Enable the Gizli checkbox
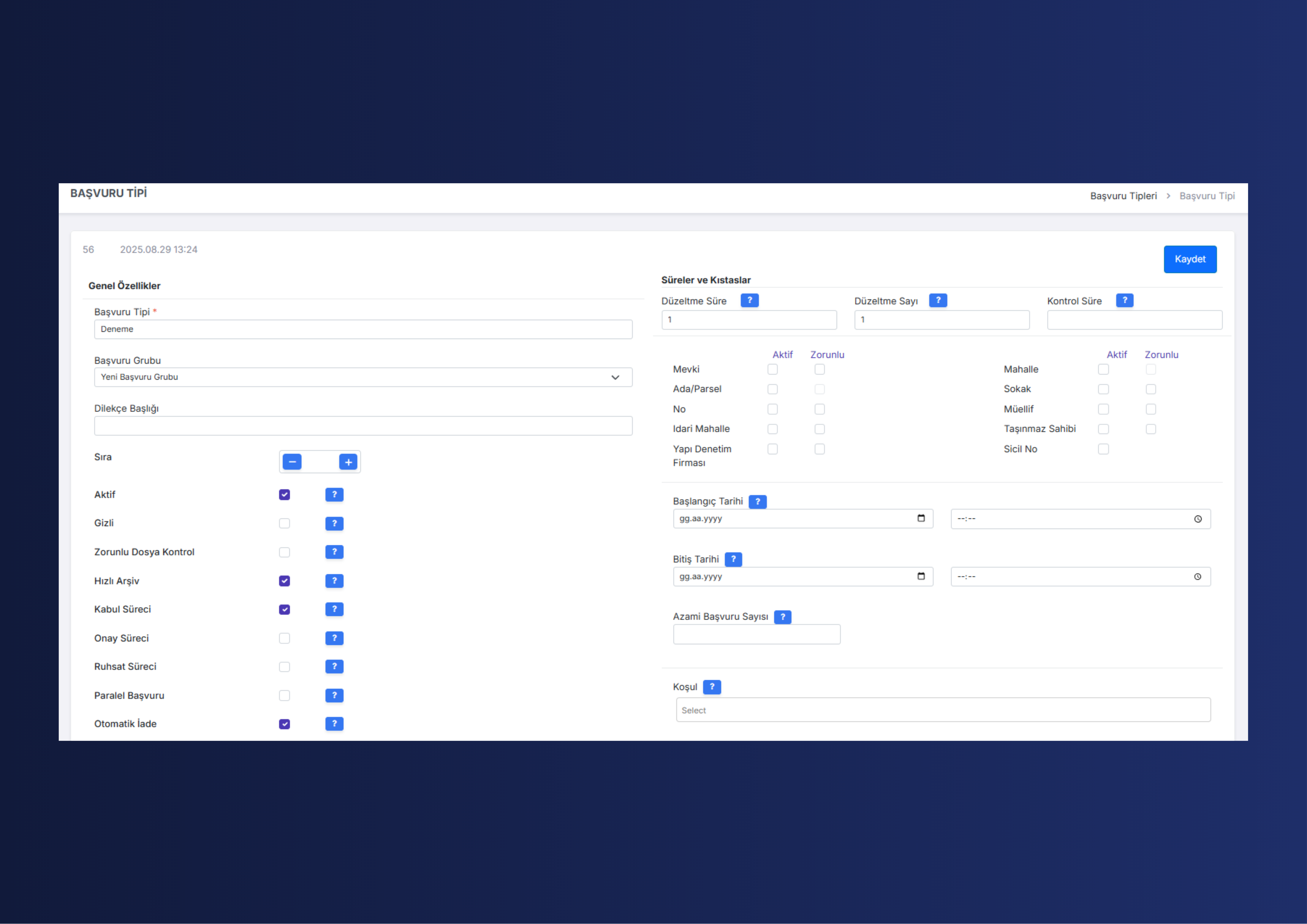Image resolution: width=1307 pixels, height=924 pixels. click(285, 523)
